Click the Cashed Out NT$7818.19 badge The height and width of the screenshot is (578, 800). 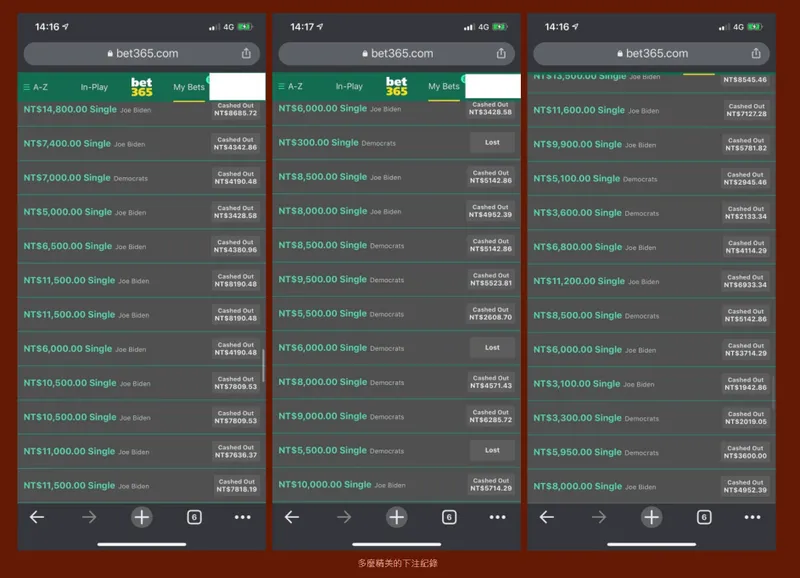pos(237,486)
